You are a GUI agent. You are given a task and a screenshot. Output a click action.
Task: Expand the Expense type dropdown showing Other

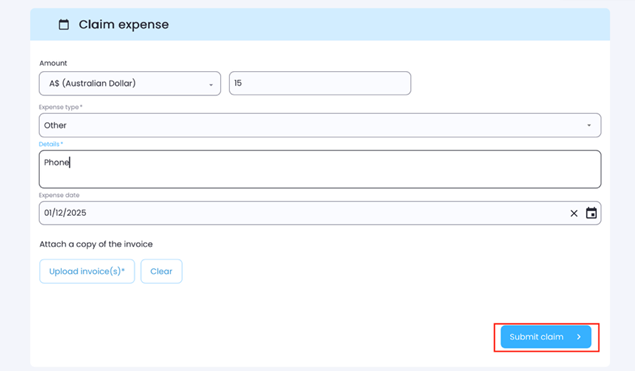coord(320,125)
